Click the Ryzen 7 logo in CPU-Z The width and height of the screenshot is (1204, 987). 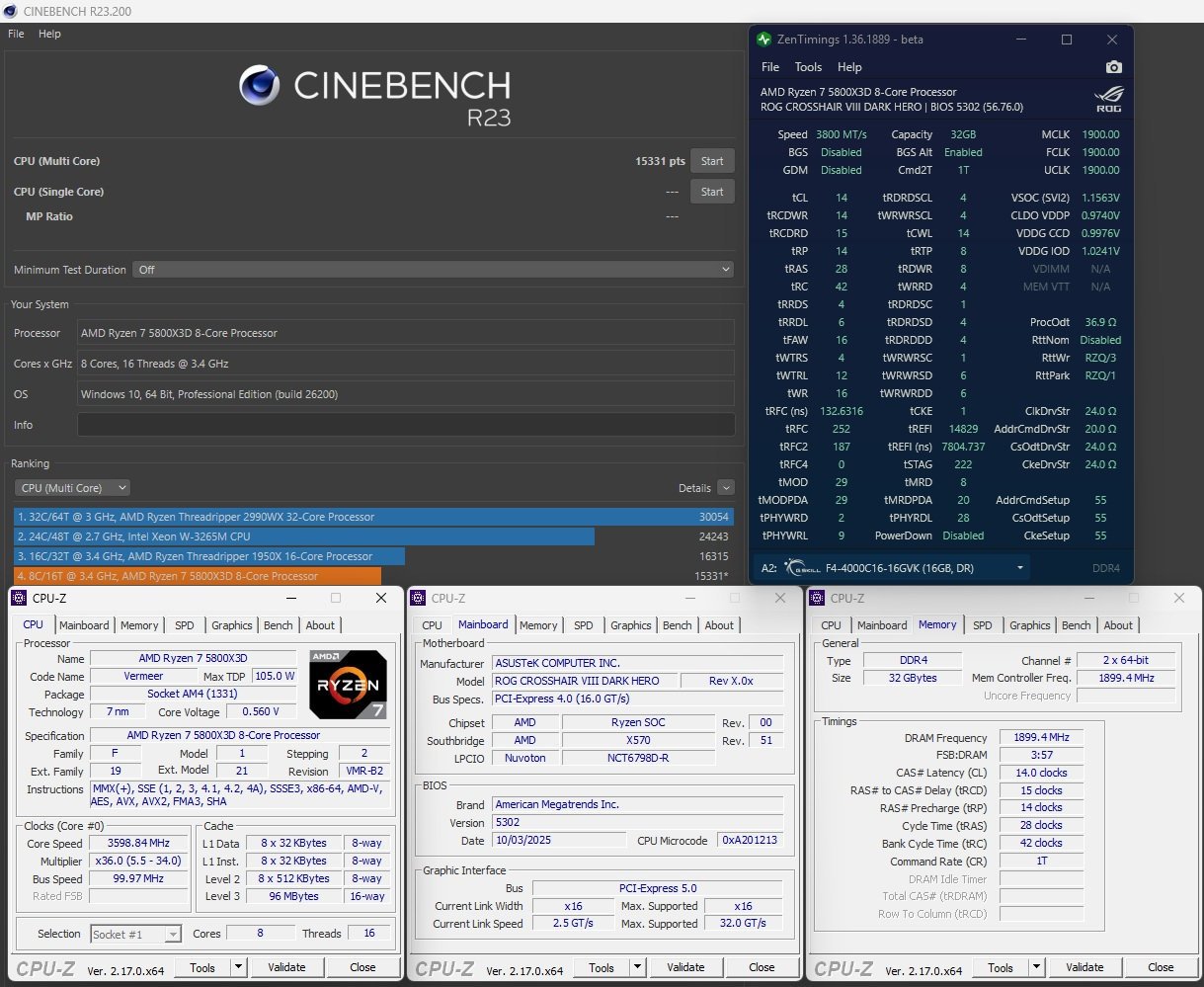coord(347,684)
